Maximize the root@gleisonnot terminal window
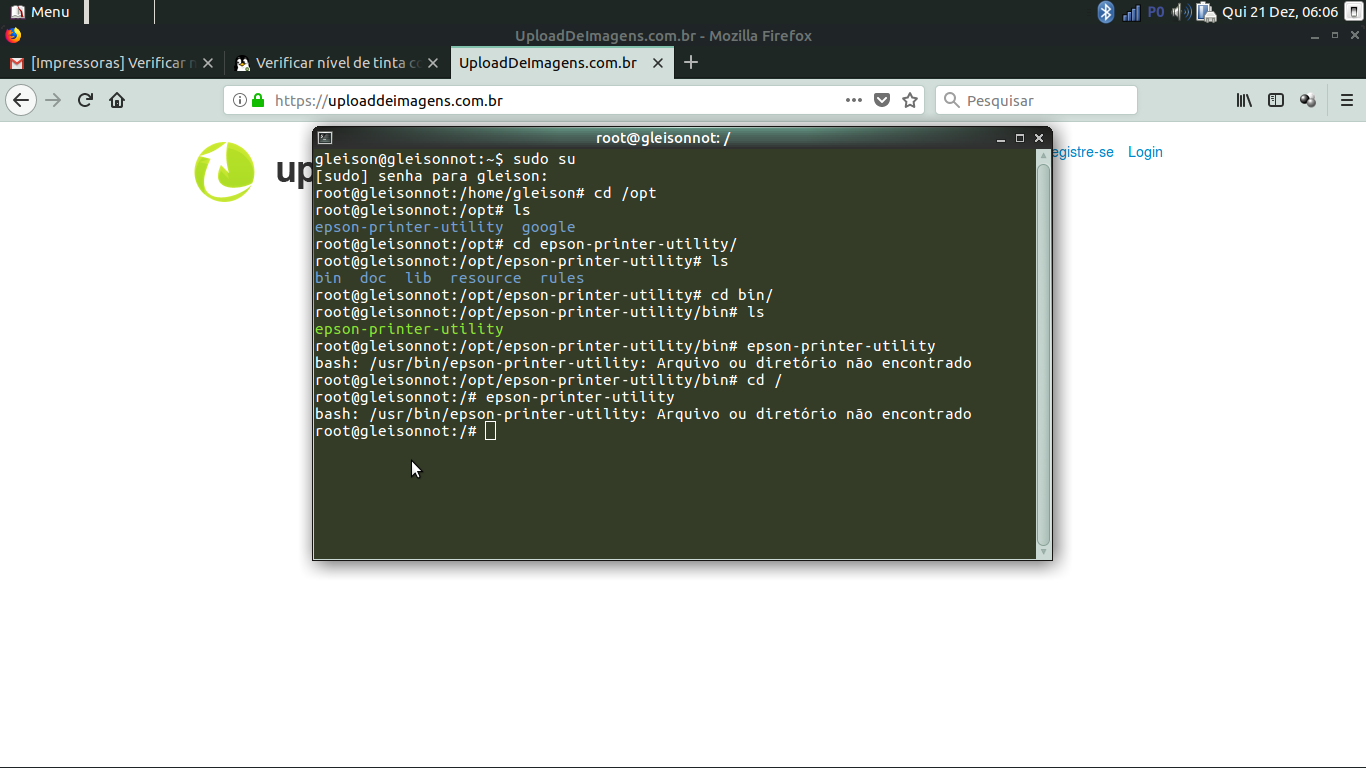The width and height of the screenshot is (1366, 768). (x=1020, y=138)
